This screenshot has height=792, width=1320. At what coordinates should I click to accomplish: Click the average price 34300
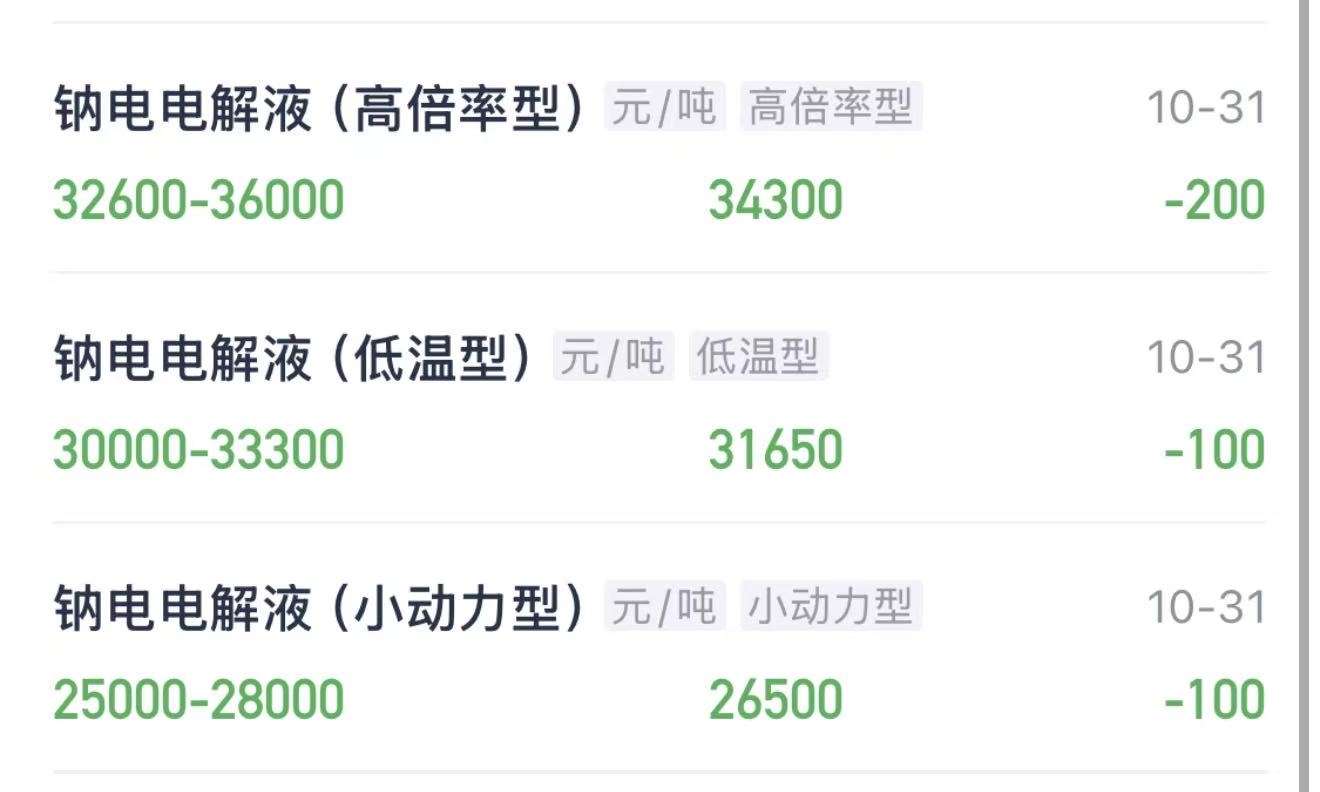(776, 200)
